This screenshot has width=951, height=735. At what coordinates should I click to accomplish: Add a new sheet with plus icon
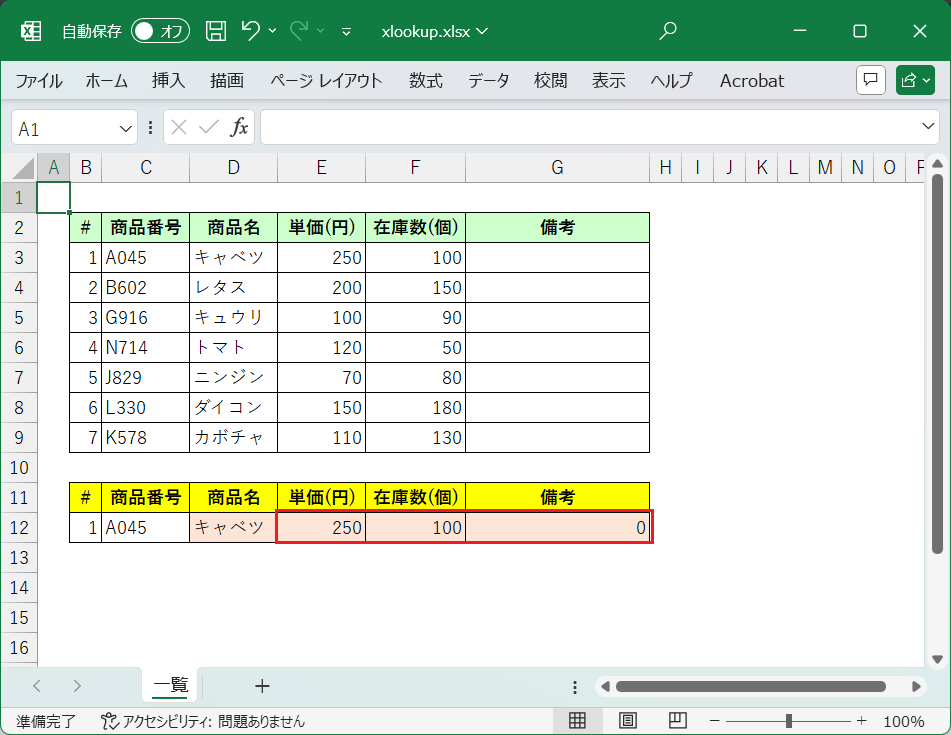tap(262, 686)
